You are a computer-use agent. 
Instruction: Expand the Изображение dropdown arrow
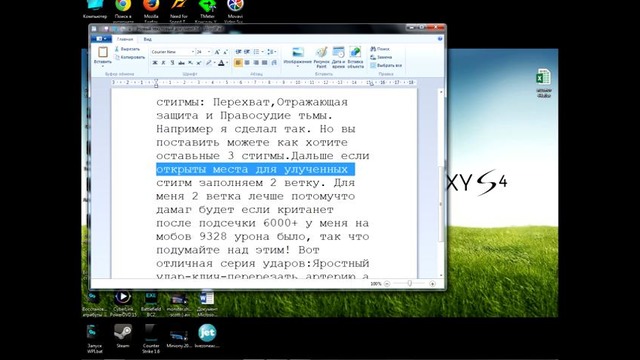298,67
